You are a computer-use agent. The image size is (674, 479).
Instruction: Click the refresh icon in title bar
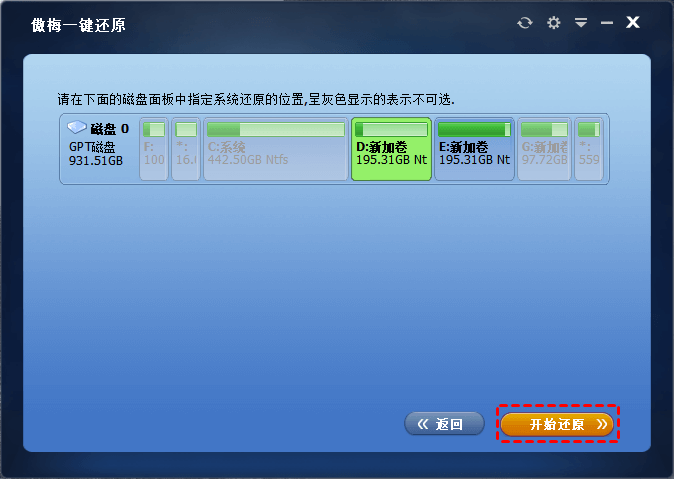tap(524, 23)
